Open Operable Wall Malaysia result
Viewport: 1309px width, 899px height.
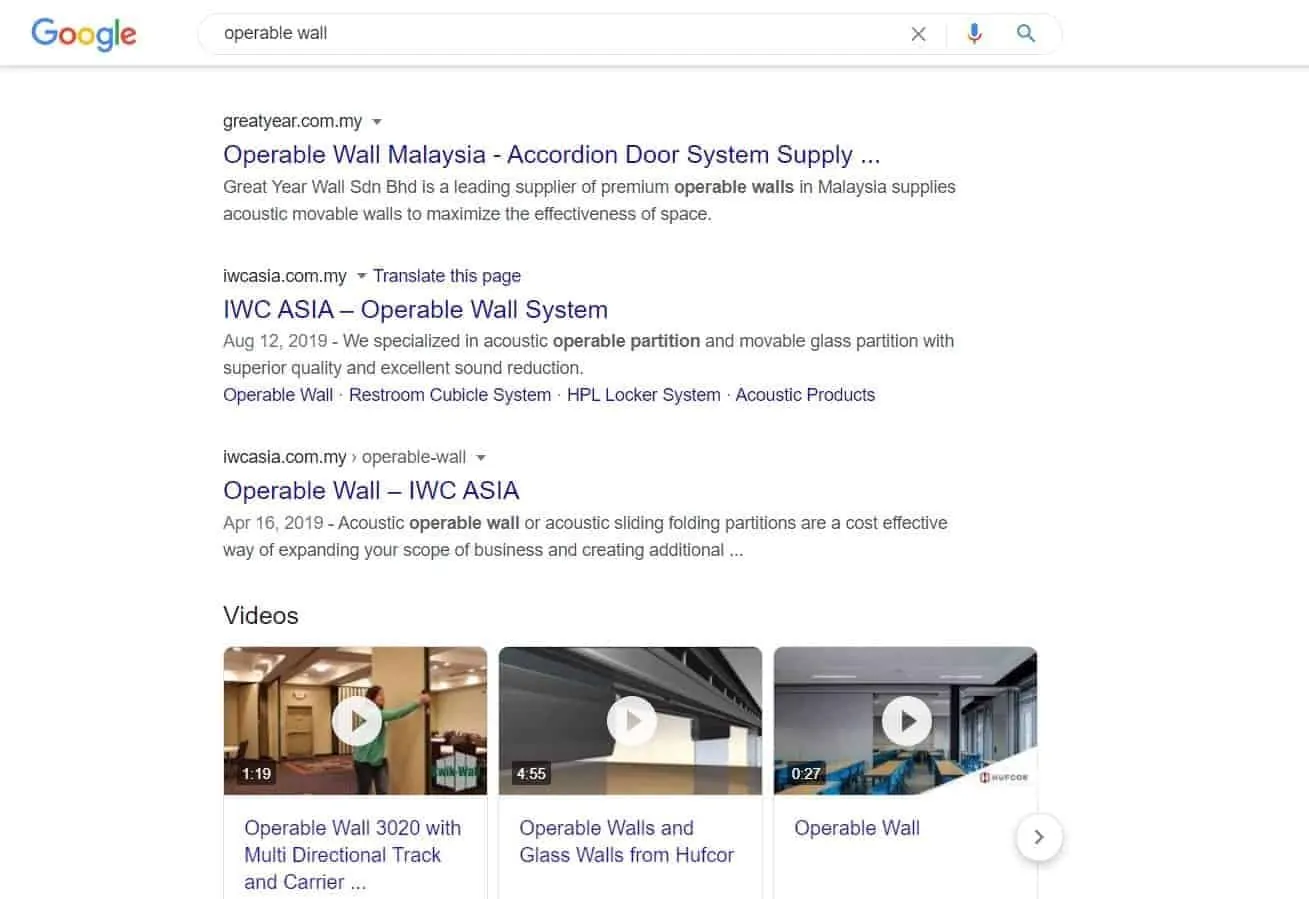point(552,155)
